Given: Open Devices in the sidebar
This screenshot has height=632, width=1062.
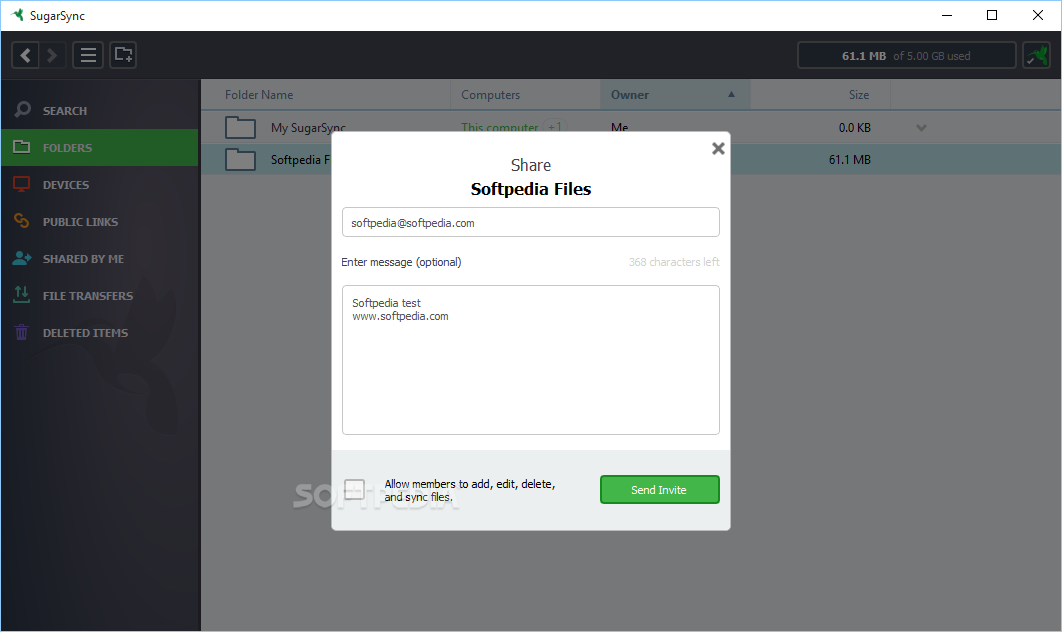Looking at the screenshot, I should pos(100,184).
